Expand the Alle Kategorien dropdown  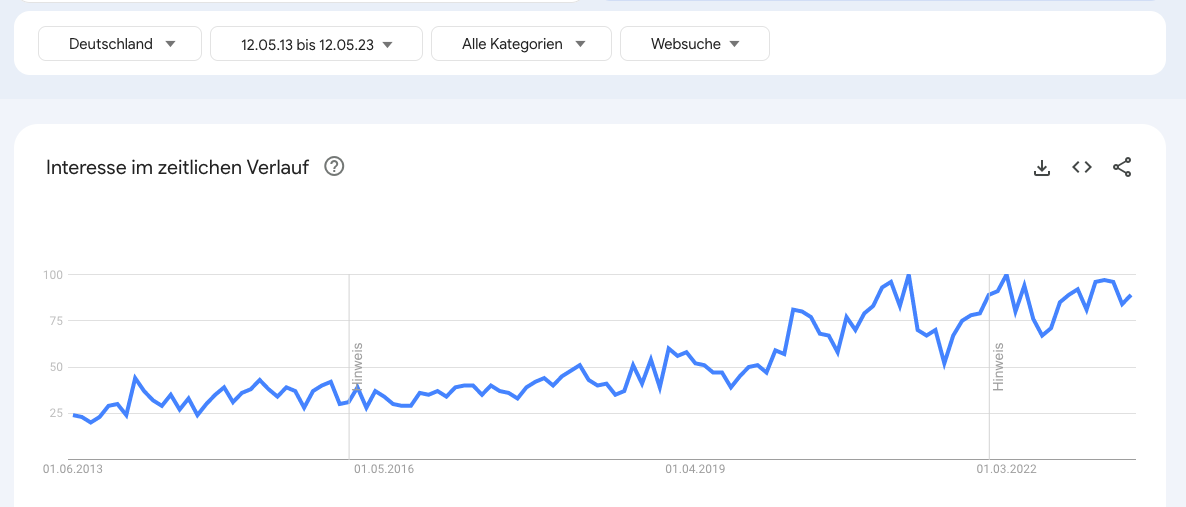521,44
